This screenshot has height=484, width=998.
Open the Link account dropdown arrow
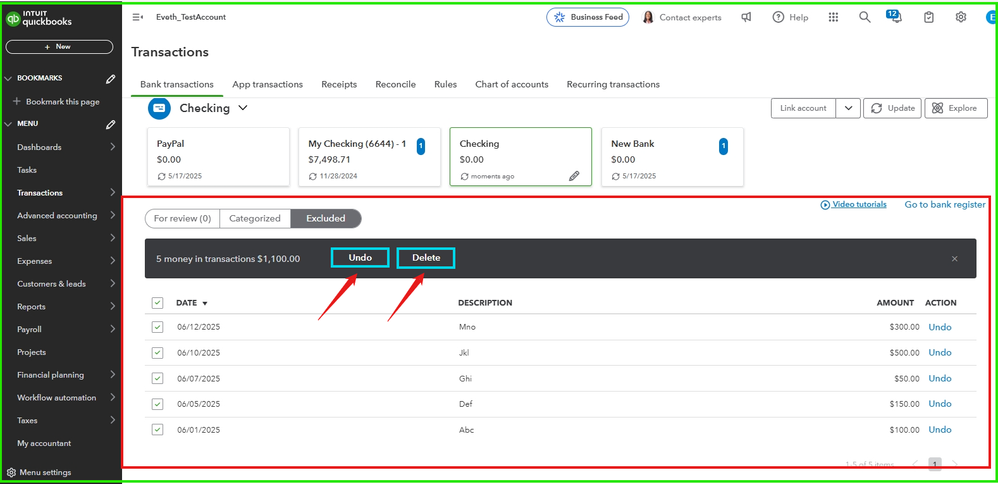[x=848, y=108]
